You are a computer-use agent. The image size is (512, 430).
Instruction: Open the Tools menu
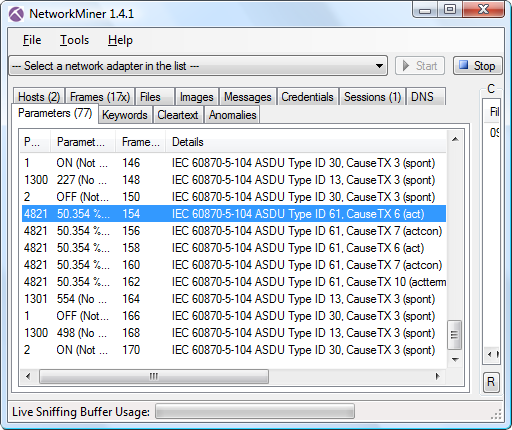(x=74, y=40)
